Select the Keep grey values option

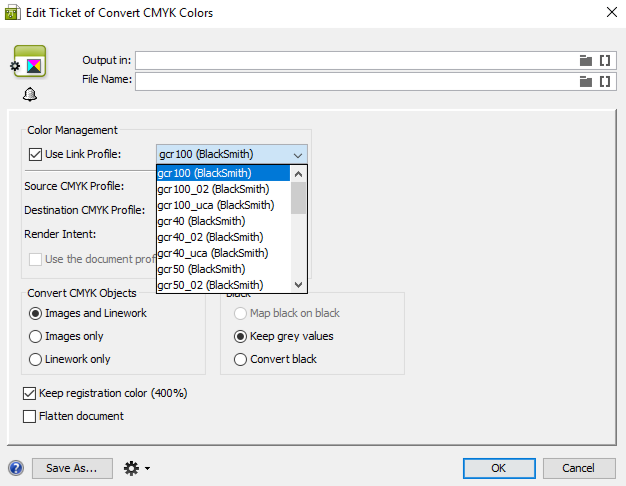[x=240, y=336]
